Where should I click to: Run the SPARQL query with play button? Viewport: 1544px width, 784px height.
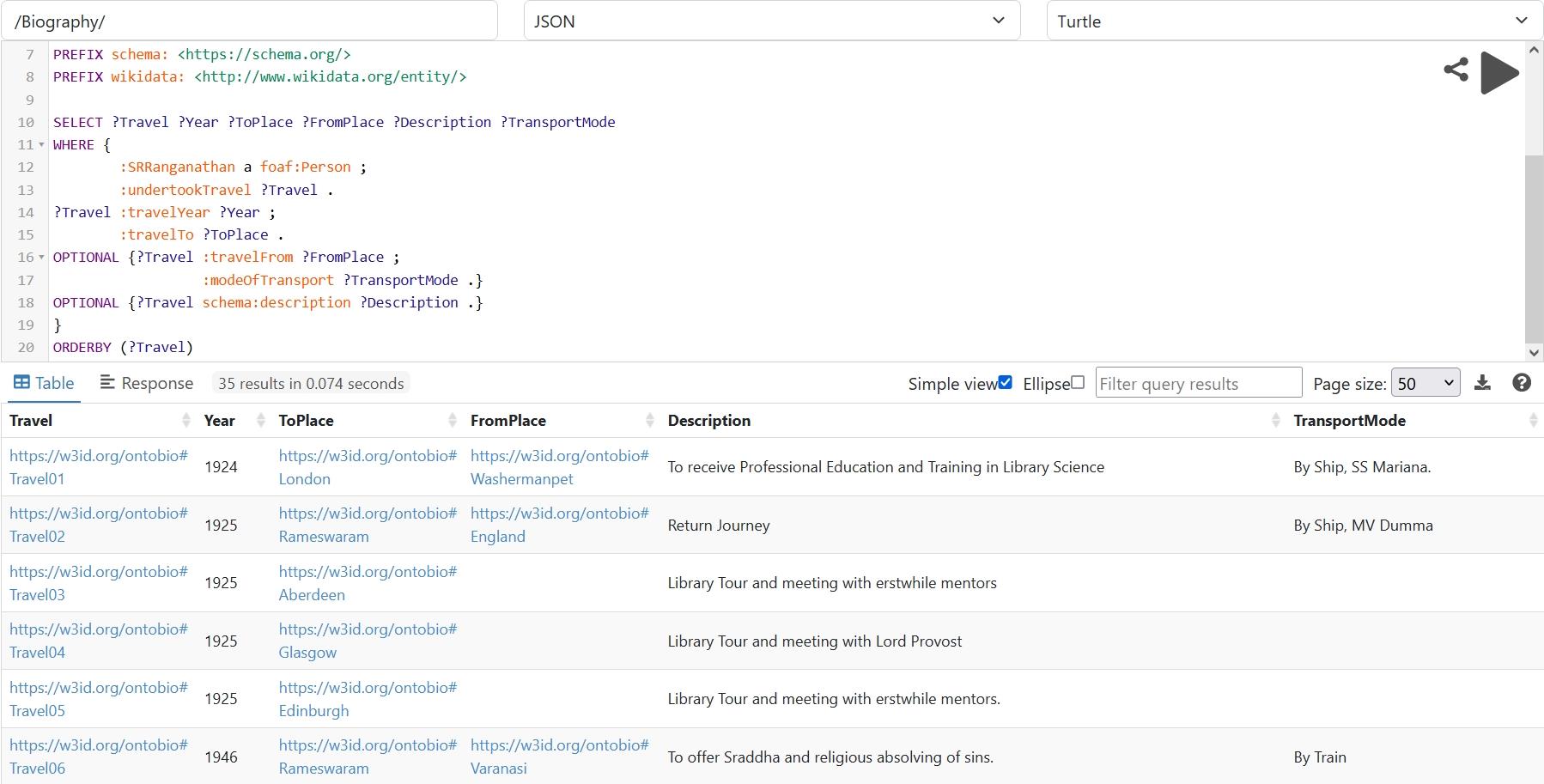(1499, 73)
